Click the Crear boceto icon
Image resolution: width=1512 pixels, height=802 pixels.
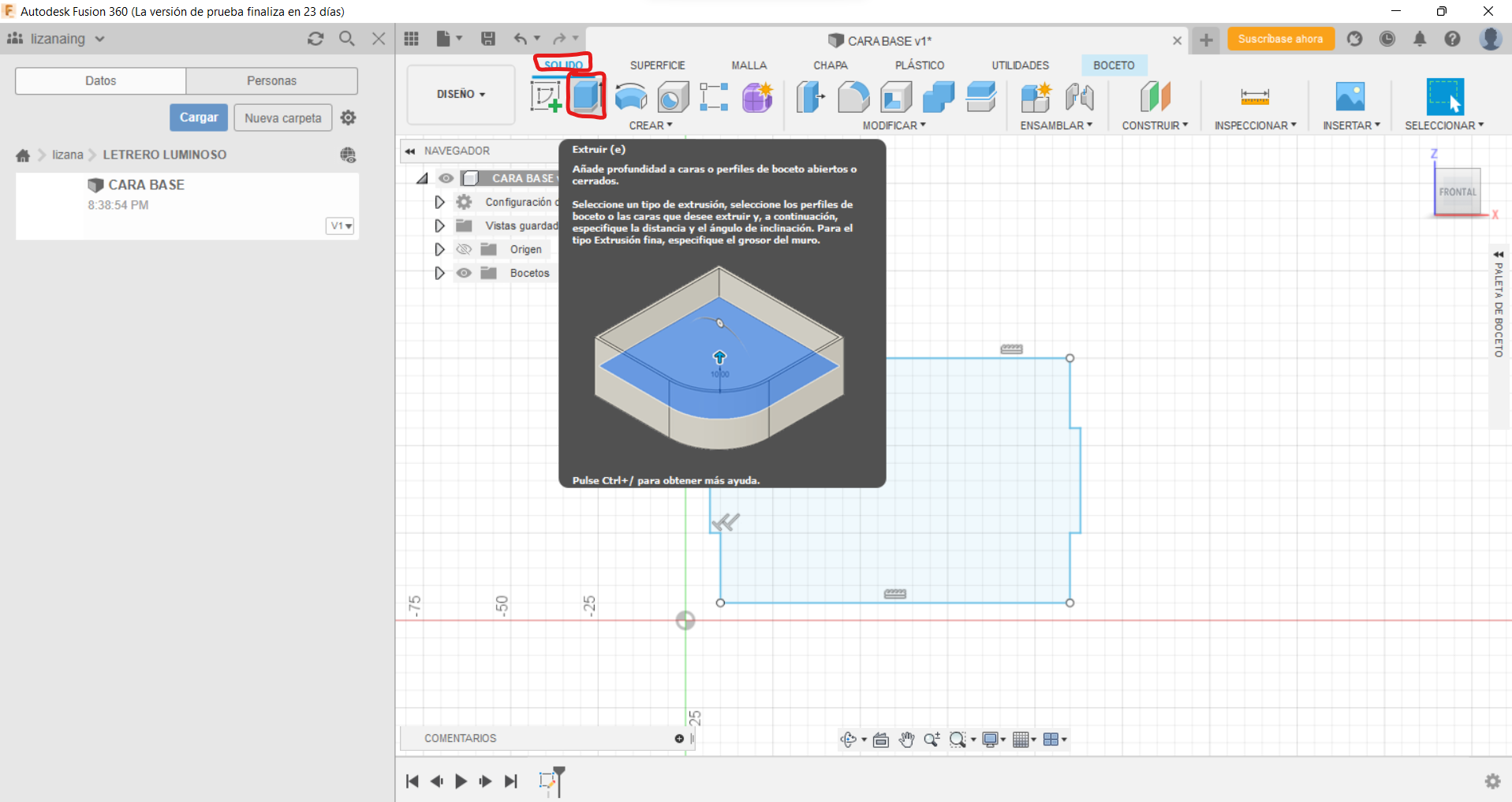545,96
